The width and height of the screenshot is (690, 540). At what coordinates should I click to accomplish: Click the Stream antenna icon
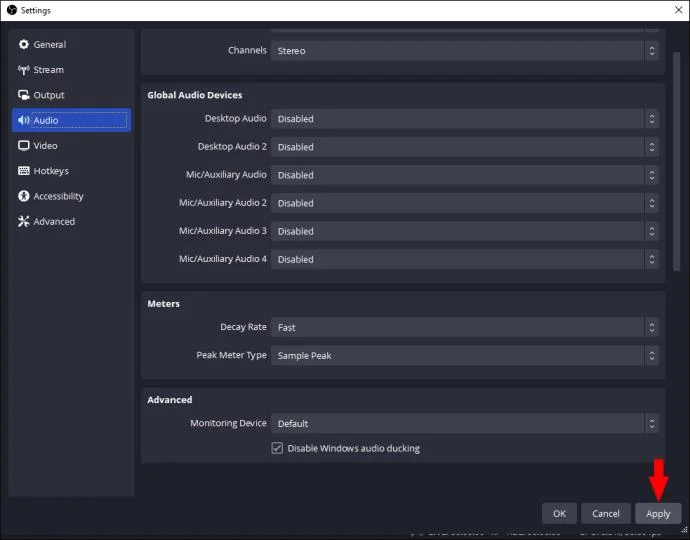coord(24,70)
